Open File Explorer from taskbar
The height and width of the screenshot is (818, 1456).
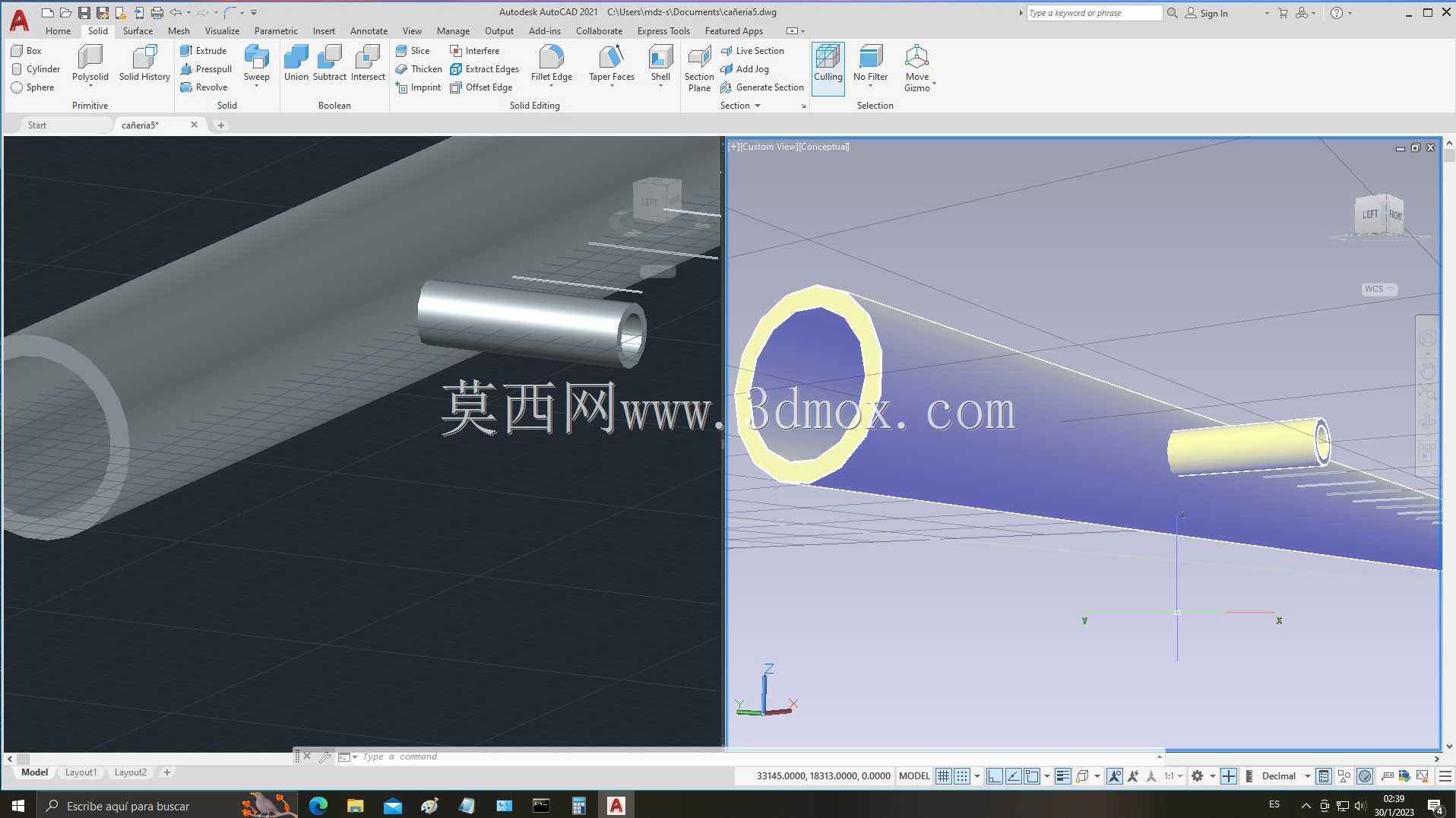[x=355, y=806]
